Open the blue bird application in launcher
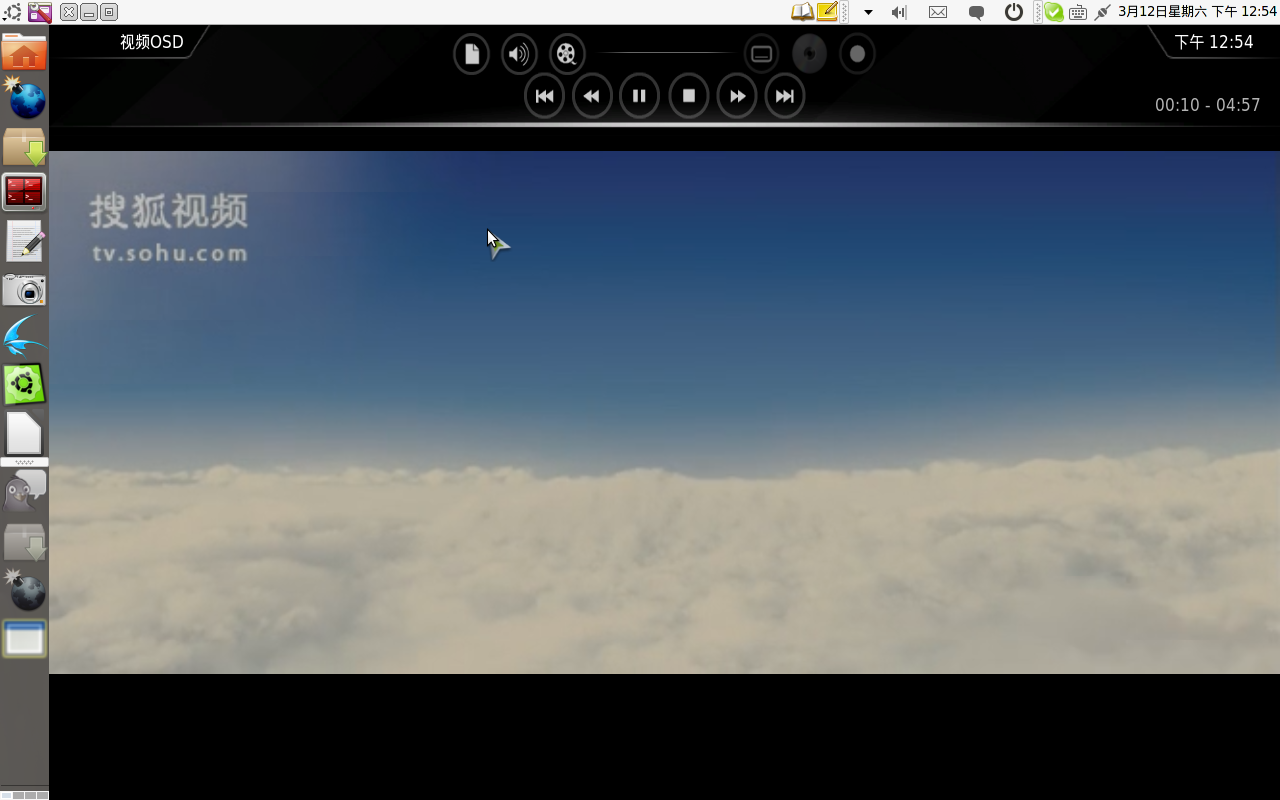 [24, 337]
